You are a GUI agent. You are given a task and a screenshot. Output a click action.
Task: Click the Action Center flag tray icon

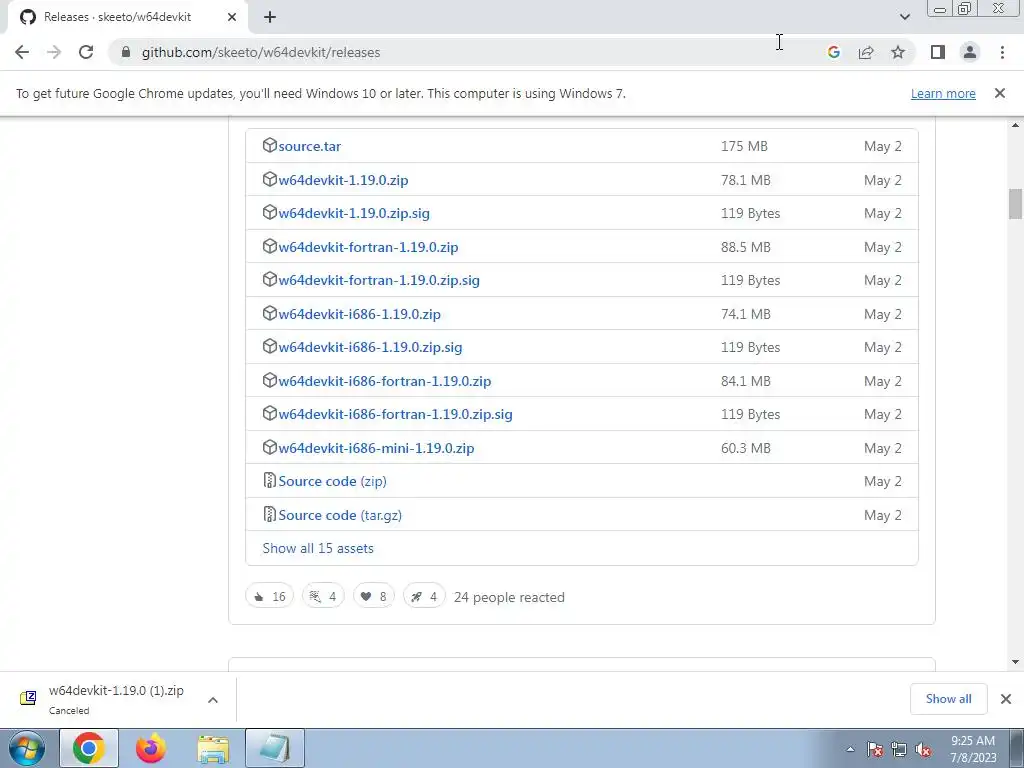[875, 750]
